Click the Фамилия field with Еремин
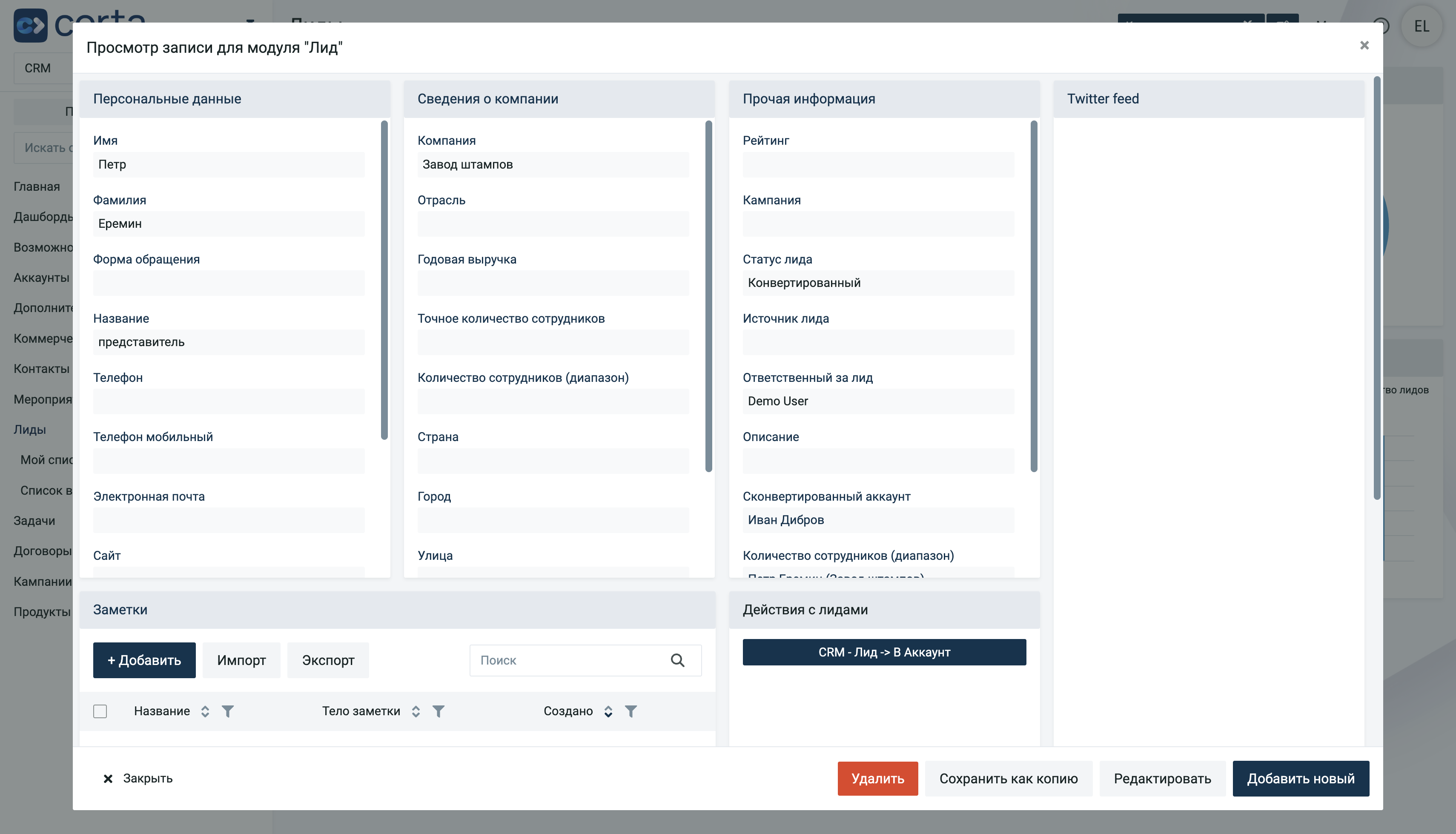 click(x=229, y=224)
